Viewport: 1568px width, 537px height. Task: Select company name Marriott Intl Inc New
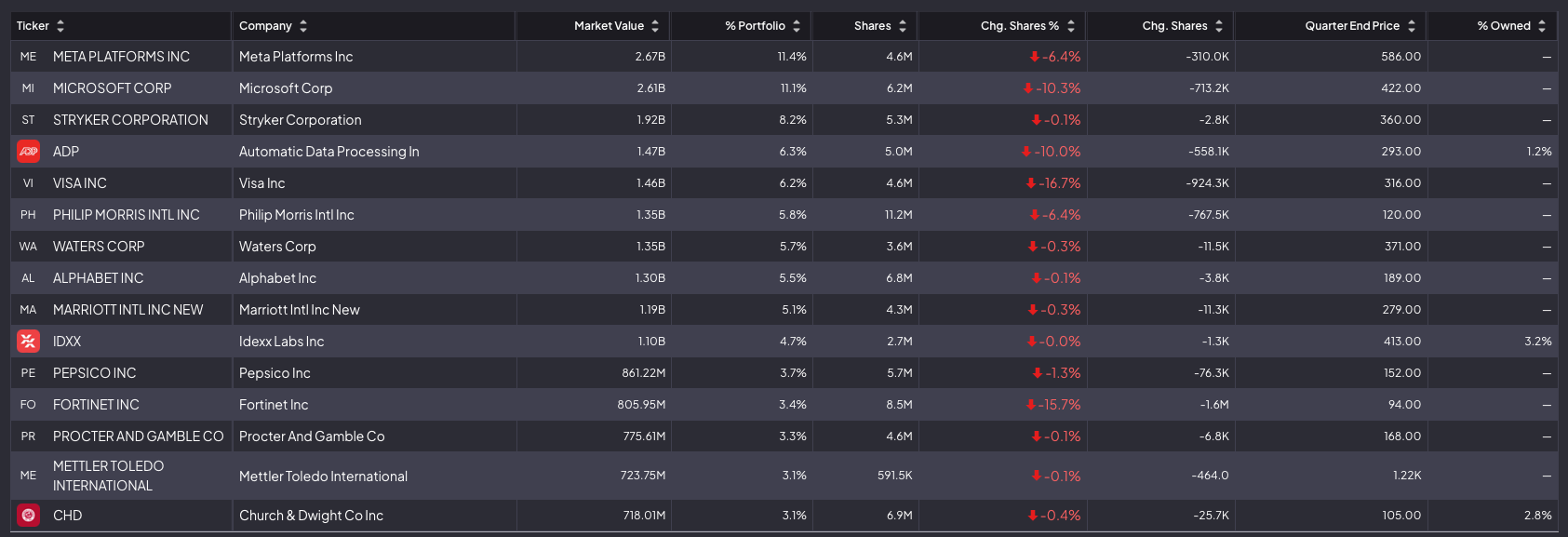point(300,310)
